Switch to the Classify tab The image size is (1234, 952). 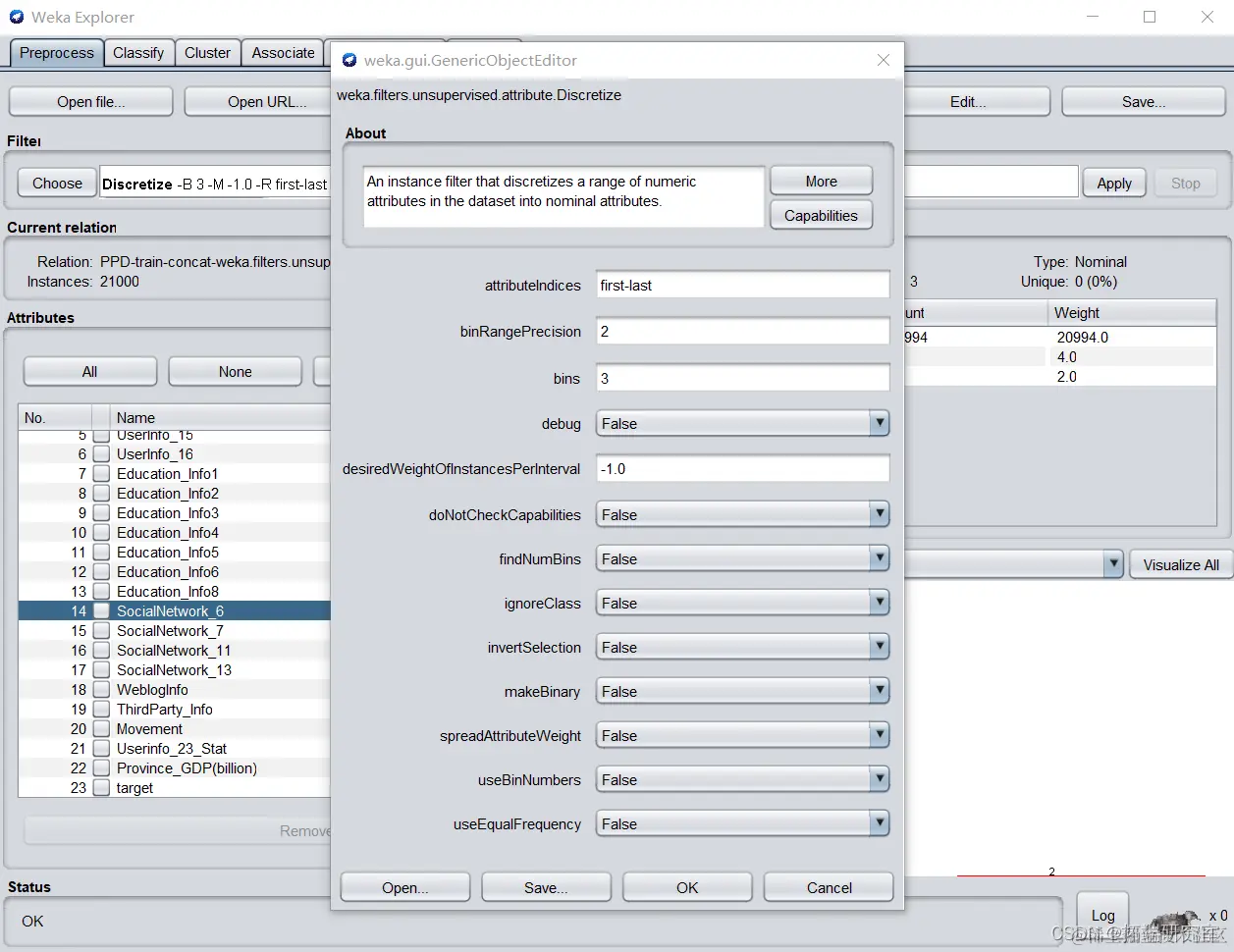(138, 53)
